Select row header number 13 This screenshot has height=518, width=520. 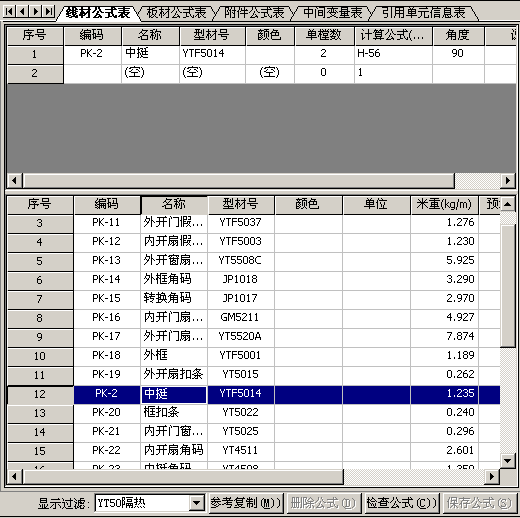click(x=40, y=413)
